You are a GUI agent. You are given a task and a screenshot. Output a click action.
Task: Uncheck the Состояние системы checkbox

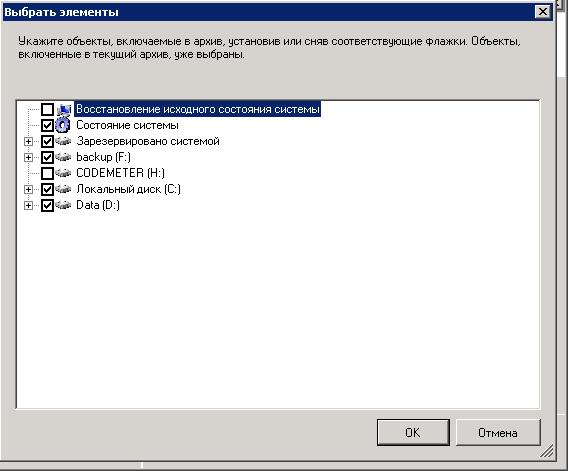tap(47, 125)
